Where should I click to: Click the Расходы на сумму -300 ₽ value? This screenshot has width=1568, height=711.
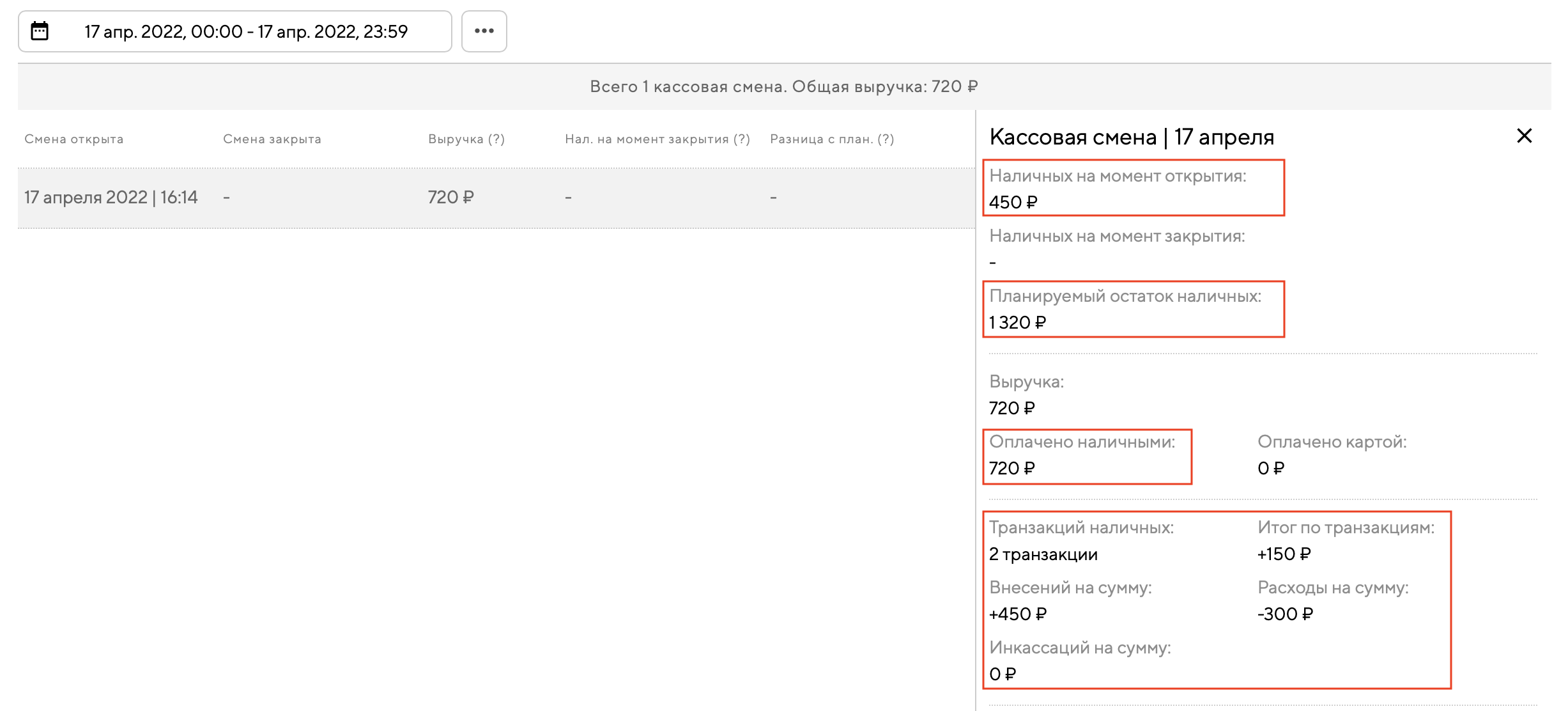coord(1285,614)
